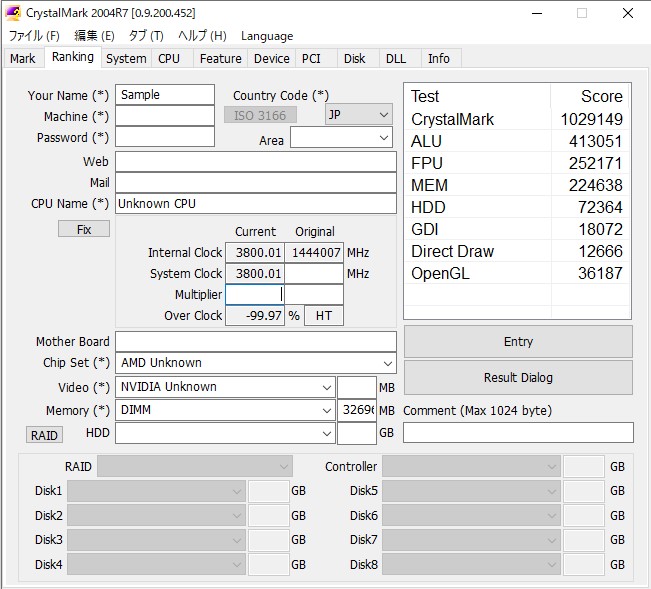Select the CrystalMark score row
The image size is (651, 589).
coord(517,120)
